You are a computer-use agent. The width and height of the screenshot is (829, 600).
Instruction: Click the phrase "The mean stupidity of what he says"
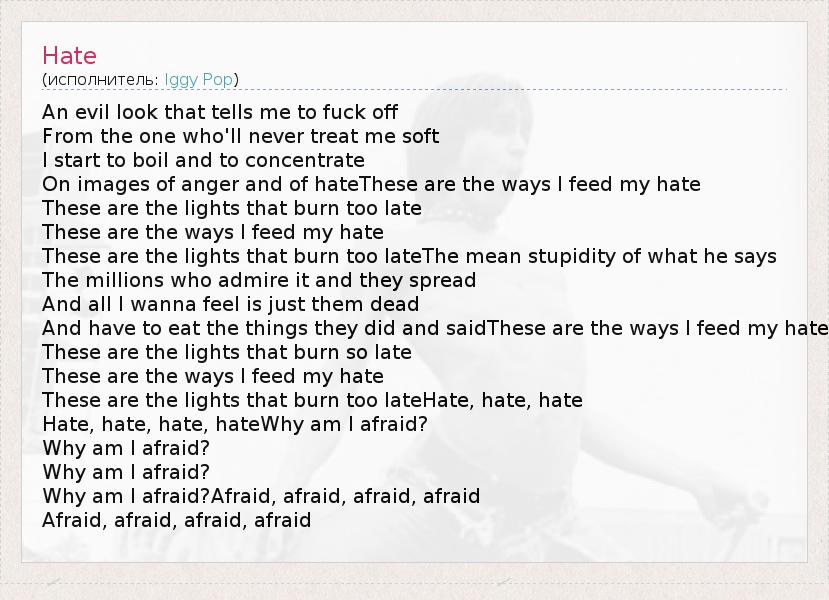coord(600,256)
